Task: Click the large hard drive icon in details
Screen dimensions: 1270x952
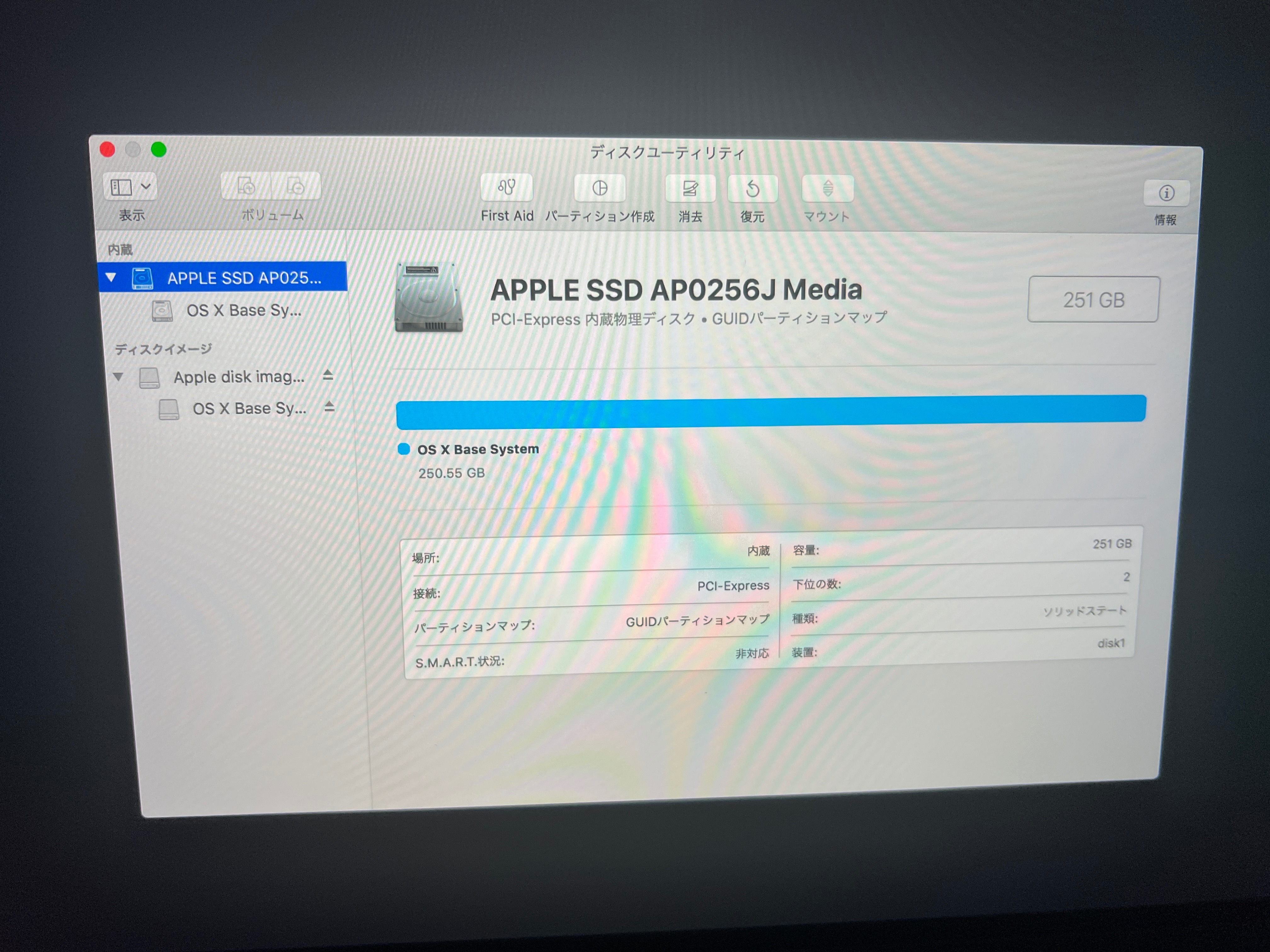Action: [428, 297]
